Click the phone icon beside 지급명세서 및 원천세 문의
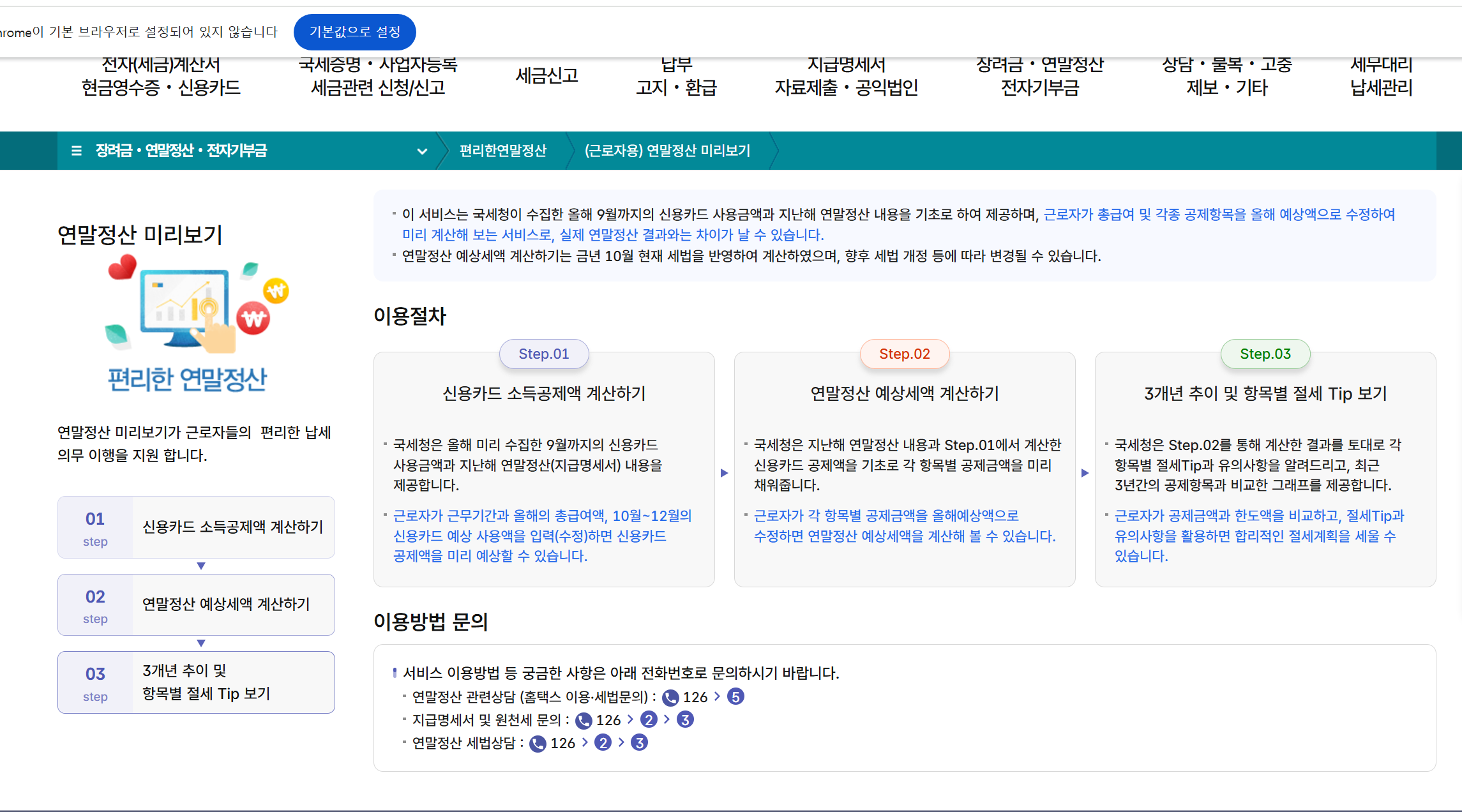This screenshot has width=1462, height=812. point(584,720)
